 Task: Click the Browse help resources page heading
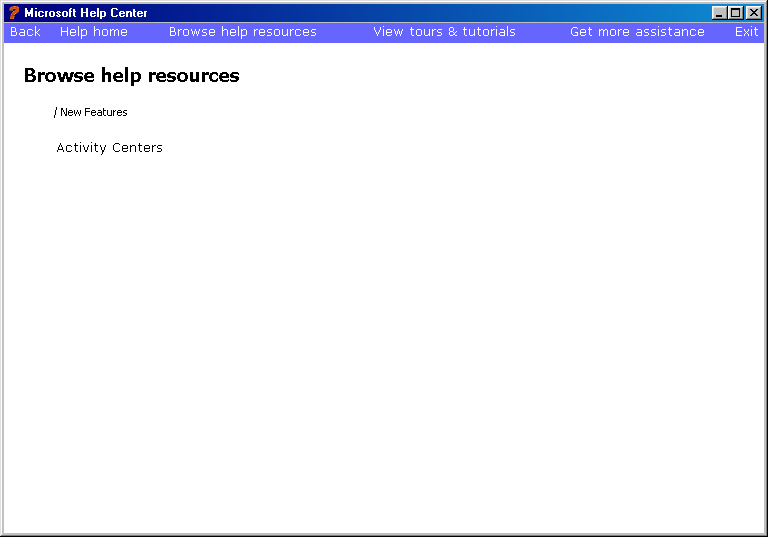131,75
